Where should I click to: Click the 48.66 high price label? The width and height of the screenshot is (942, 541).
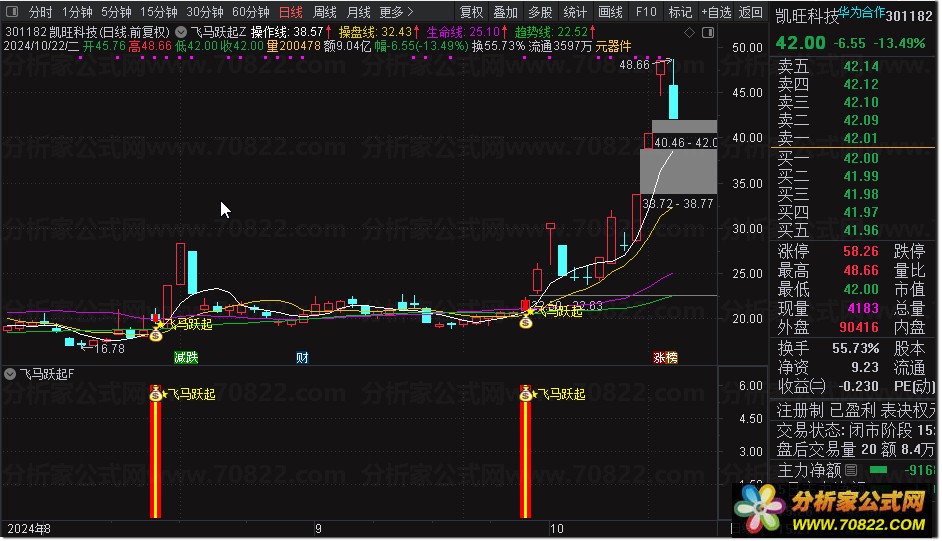[x=634, y=65]
